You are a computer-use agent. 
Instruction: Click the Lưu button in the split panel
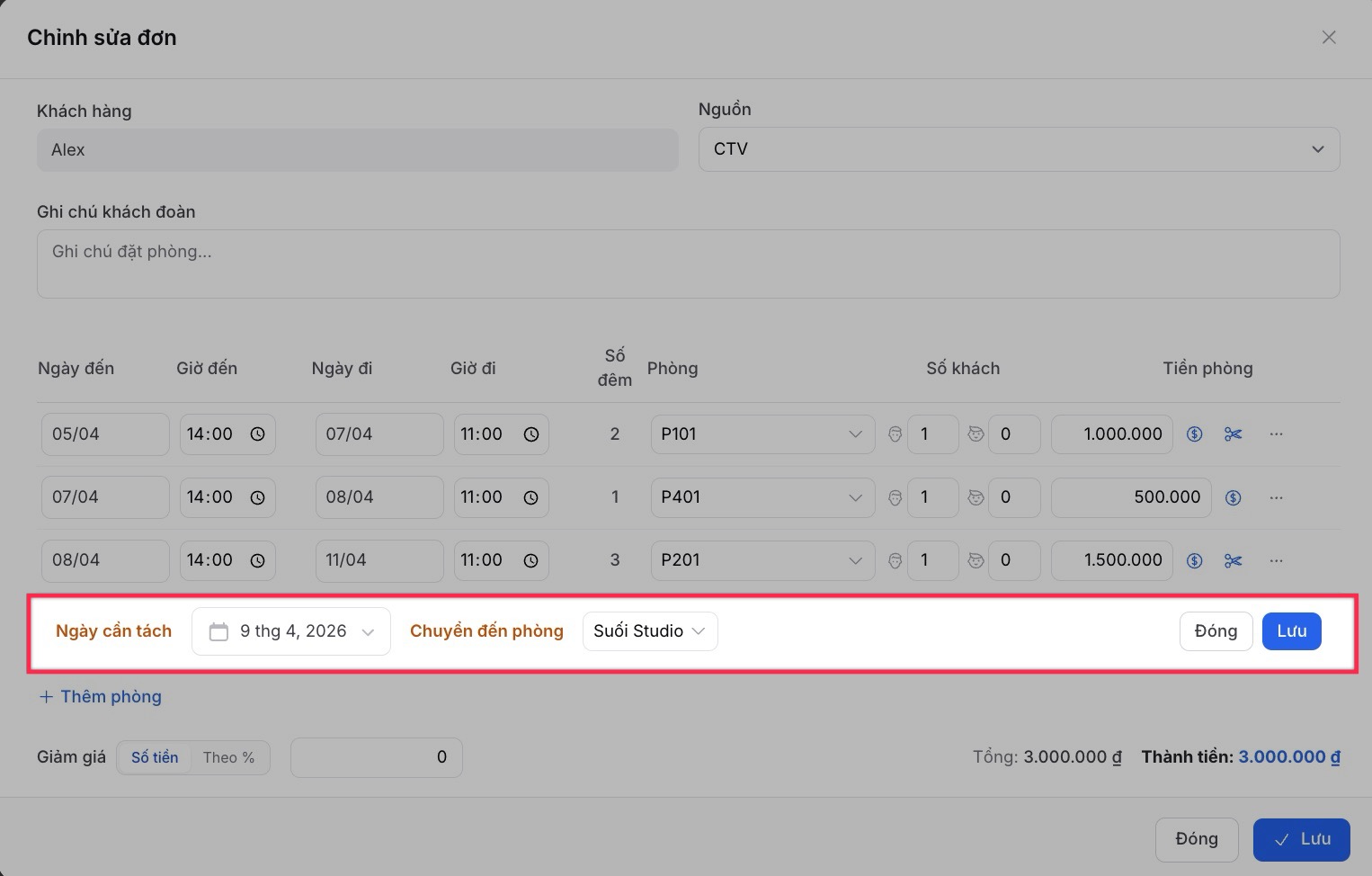pos(1291,631)
